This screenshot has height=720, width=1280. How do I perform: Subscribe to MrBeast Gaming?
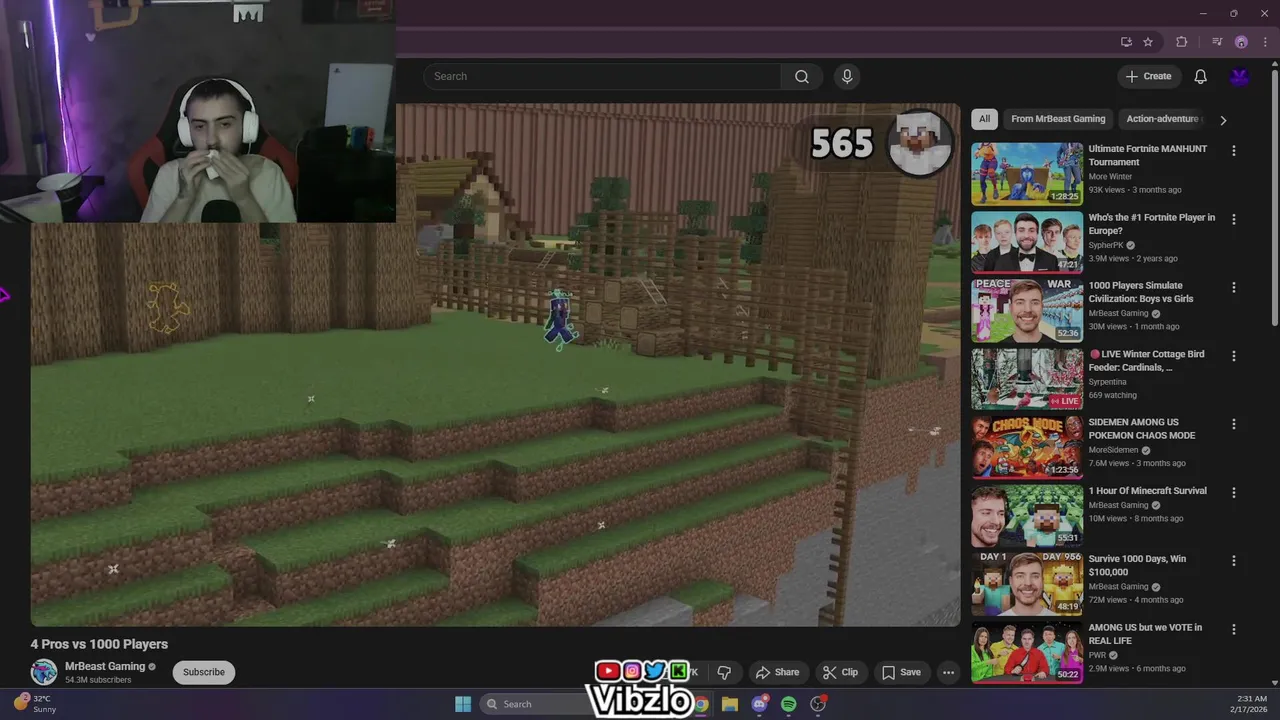coord(204,672)
